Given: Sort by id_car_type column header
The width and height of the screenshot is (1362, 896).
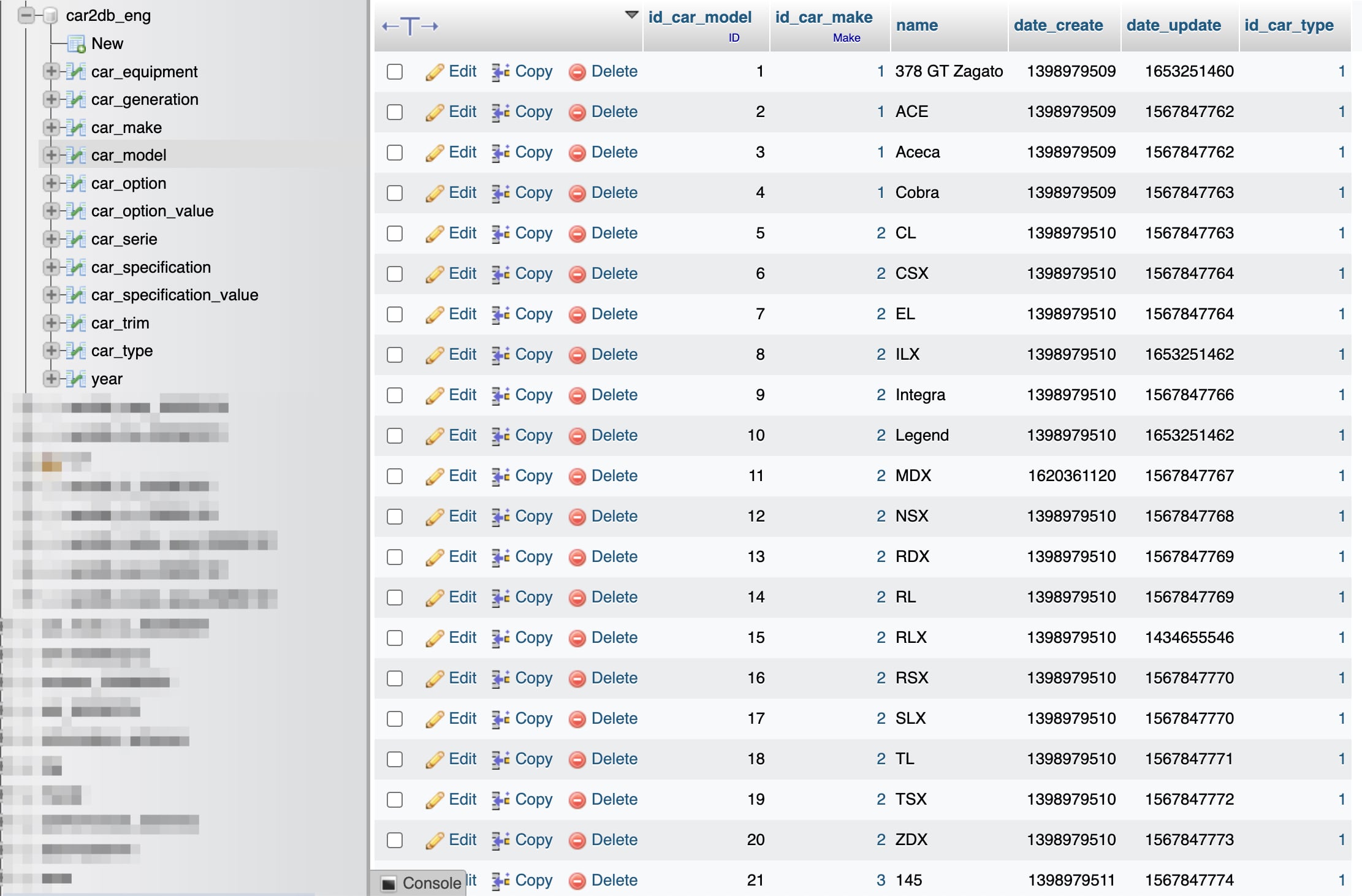Looking at the screenshot, I should click(1289, 25).
